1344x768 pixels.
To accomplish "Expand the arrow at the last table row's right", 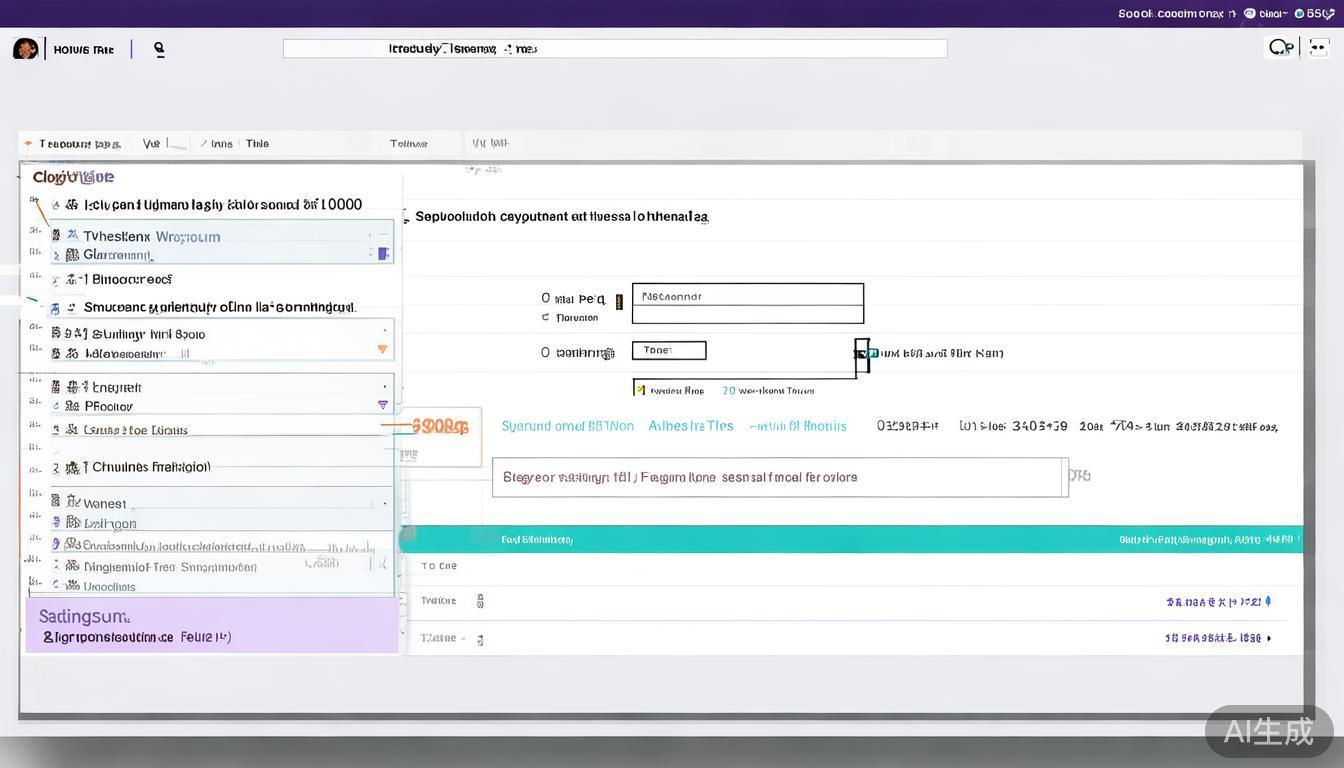I will (x=1269, y=638).
